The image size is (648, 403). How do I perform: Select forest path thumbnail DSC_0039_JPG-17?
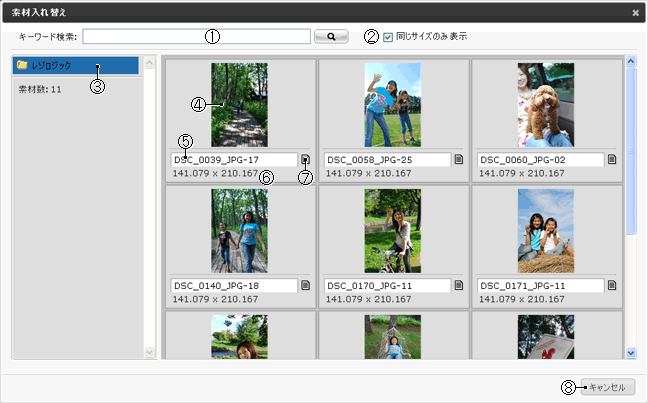point(239,105)
